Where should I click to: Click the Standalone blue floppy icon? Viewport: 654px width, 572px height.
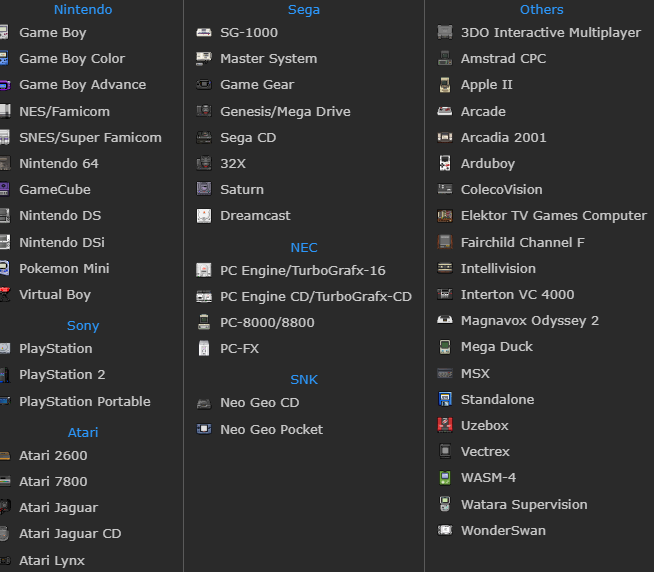(445, 400)
